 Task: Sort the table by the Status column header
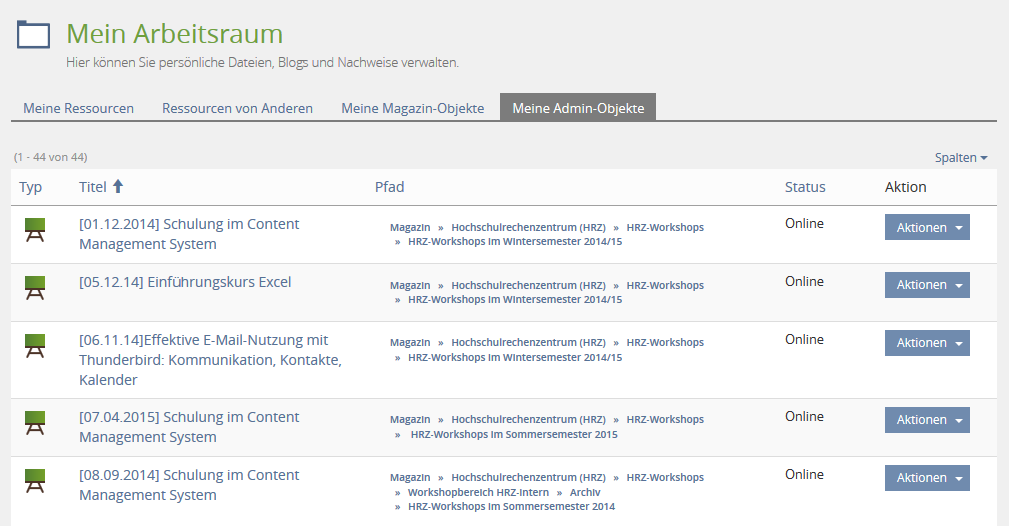click(x=805, y=187)
